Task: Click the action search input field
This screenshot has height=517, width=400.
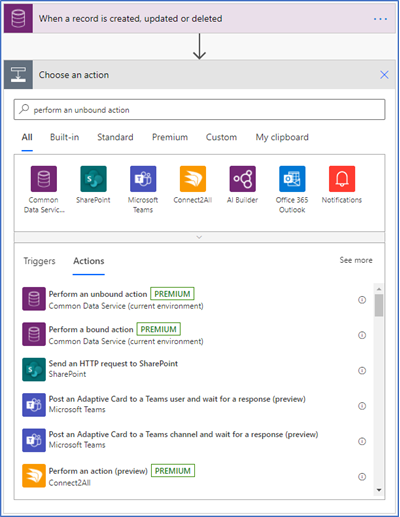Action: pos(199,109)
